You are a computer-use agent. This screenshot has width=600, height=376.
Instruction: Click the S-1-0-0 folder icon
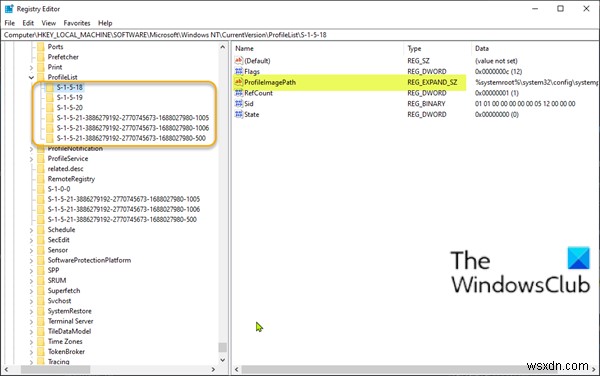pos(41,189)
